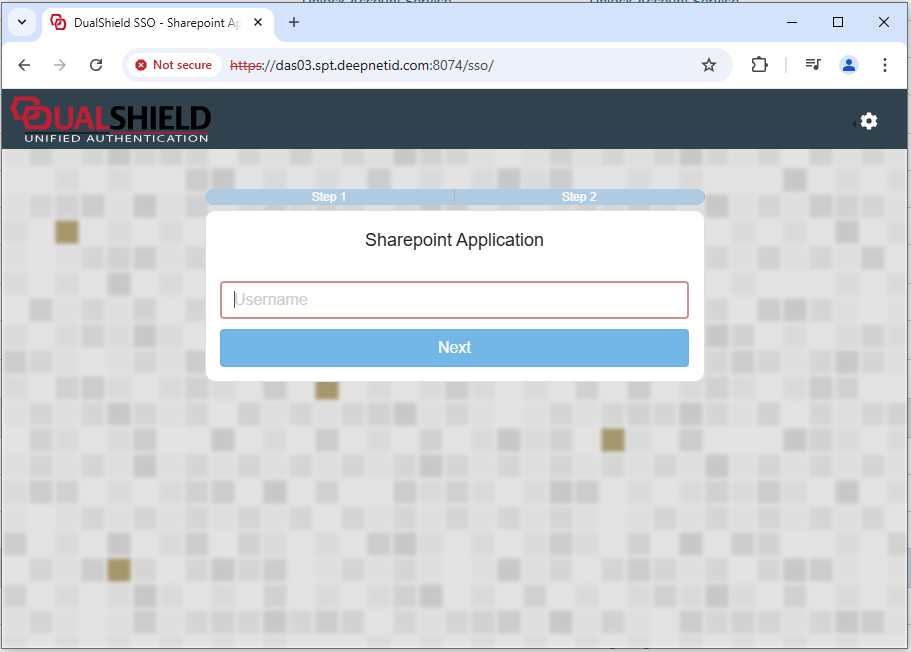Image resolution: width=911 pixels, height=652 pixels.
Task: Reload the SSO page
Action: pos(96,65)
